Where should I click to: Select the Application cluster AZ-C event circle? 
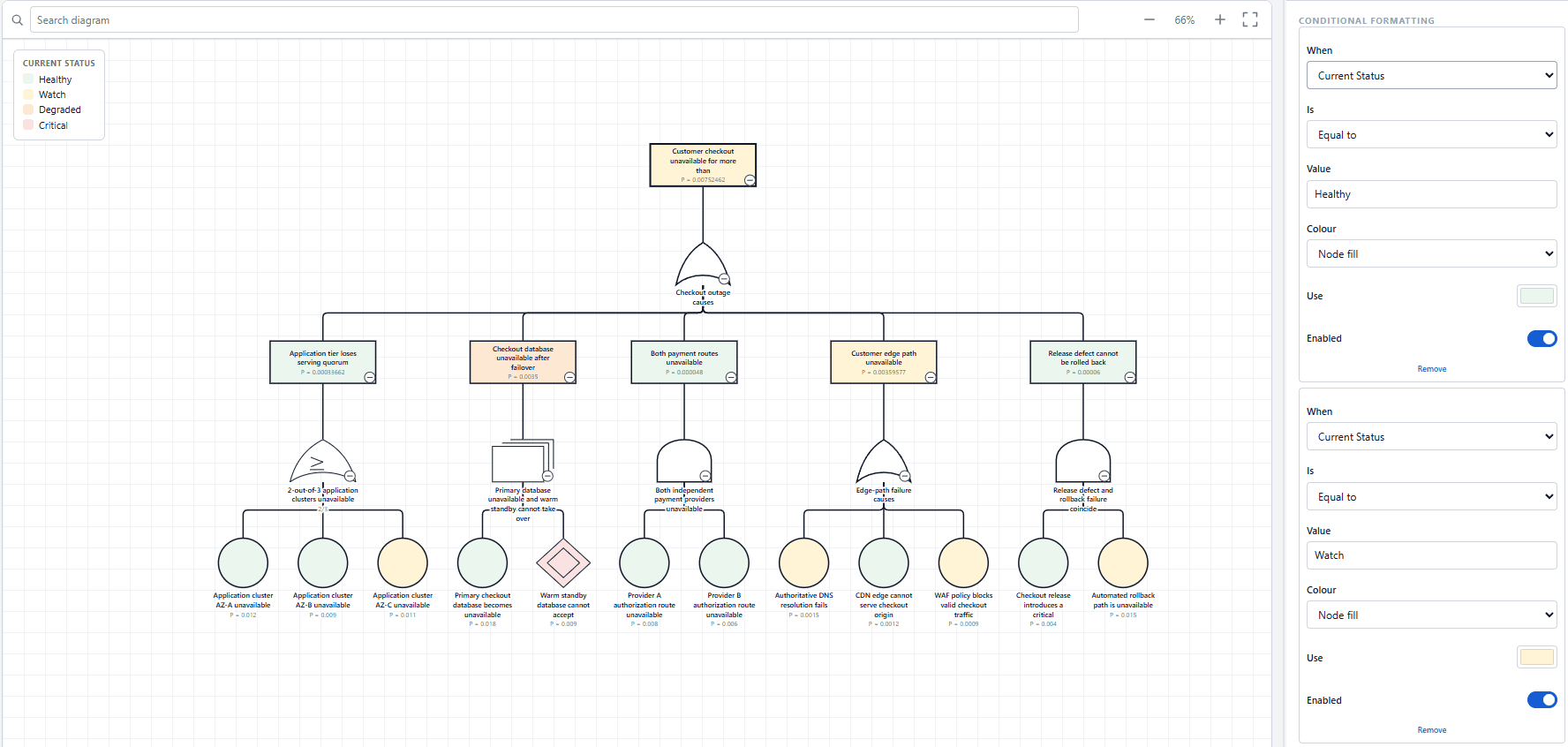tap(403, 562)
